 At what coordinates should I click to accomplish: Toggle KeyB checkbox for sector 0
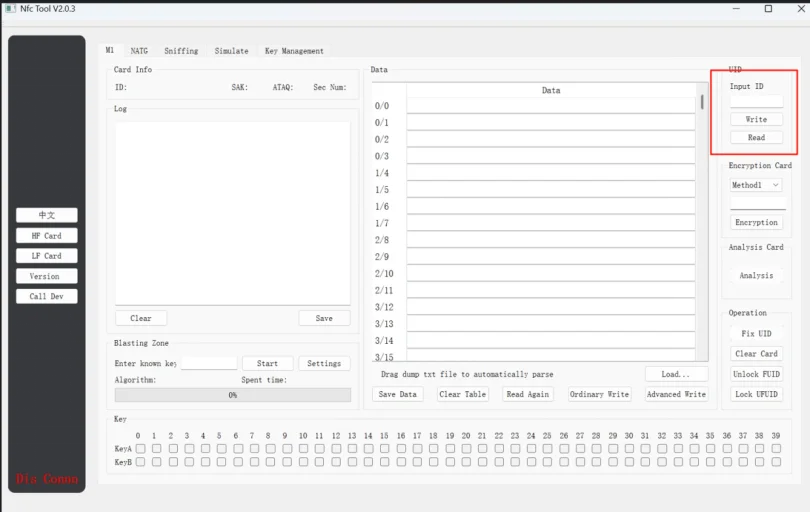point(141,462)
